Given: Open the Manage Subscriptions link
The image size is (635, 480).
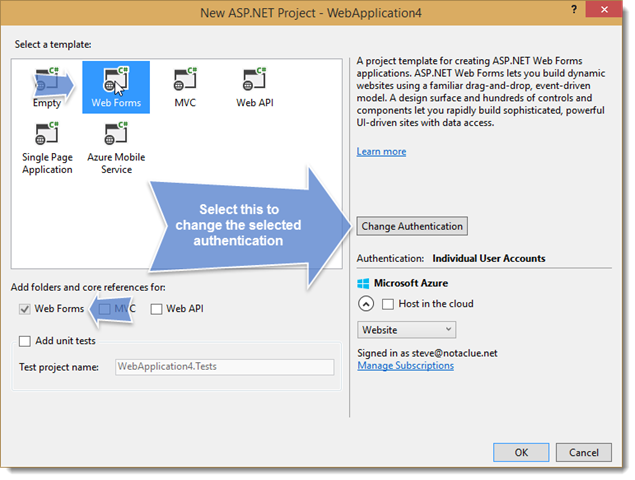Looking at the screenshot, I should click(405, 365).
